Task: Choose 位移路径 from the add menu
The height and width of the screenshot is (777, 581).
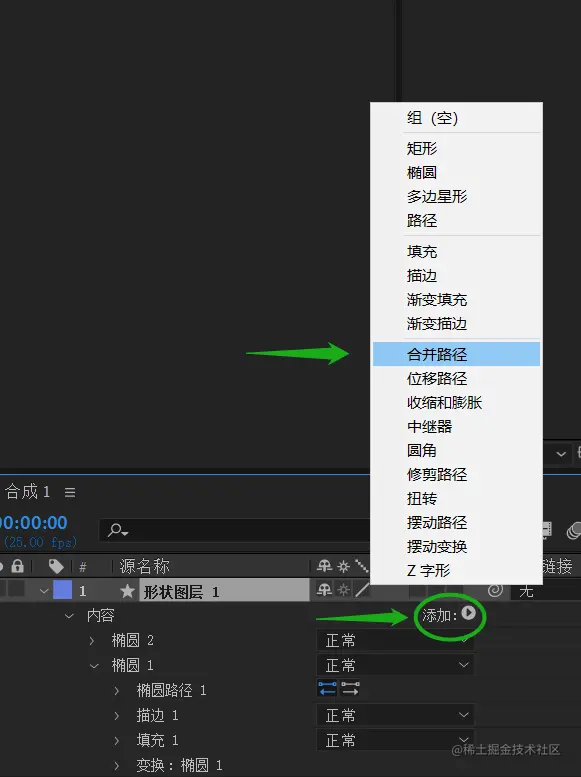Action: pyautogui.click(x=456, y=378)
